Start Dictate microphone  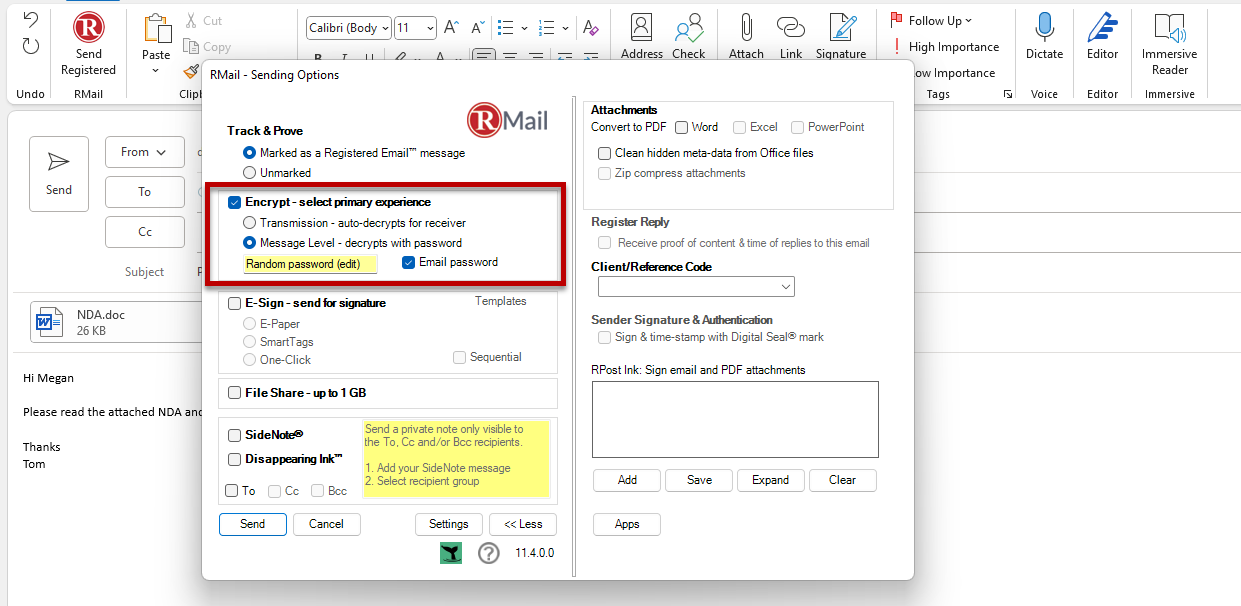tap(1044, 27)
